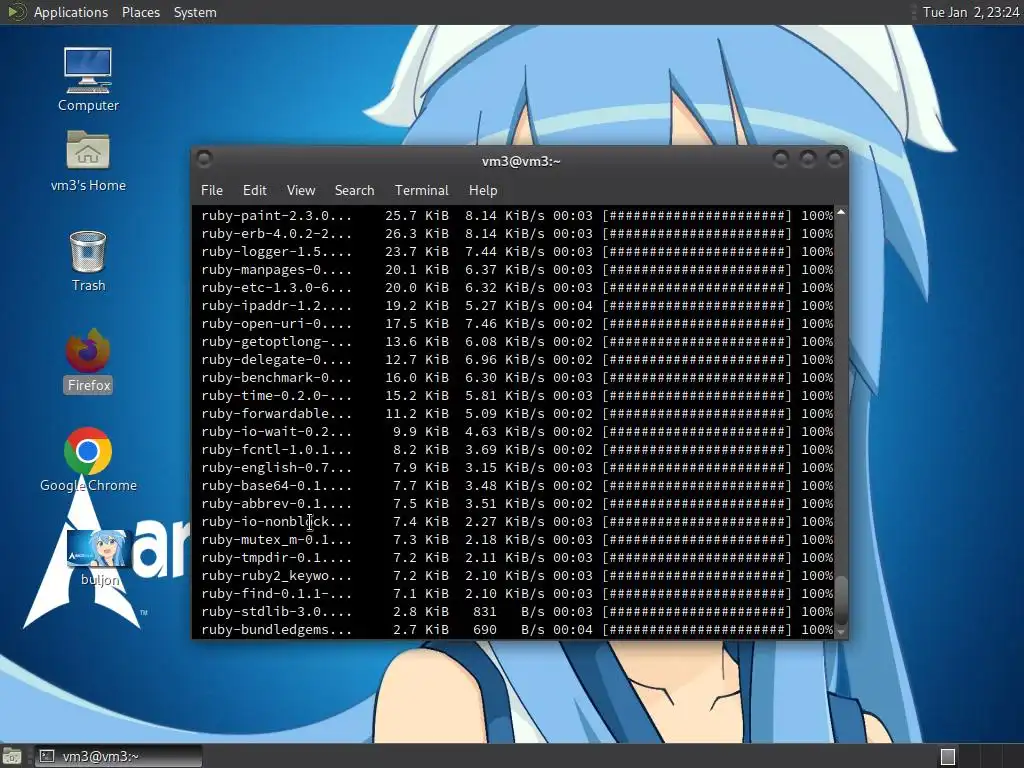Click the vm3@vm3:~ terminal title bar text
Image resolution: width=1024 pixels, height=768 pixels.
(x=521, y=161)
